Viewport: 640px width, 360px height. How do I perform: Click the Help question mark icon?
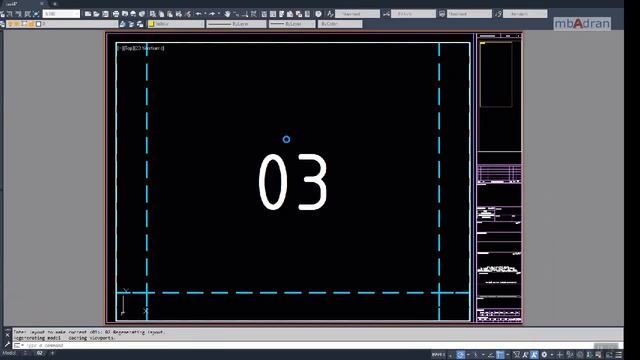click(318, 14)
